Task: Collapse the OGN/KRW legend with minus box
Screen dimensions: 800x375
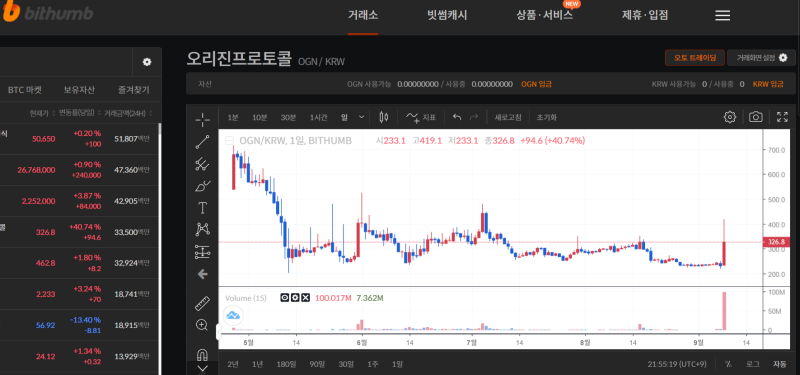Action: (230, 140)
